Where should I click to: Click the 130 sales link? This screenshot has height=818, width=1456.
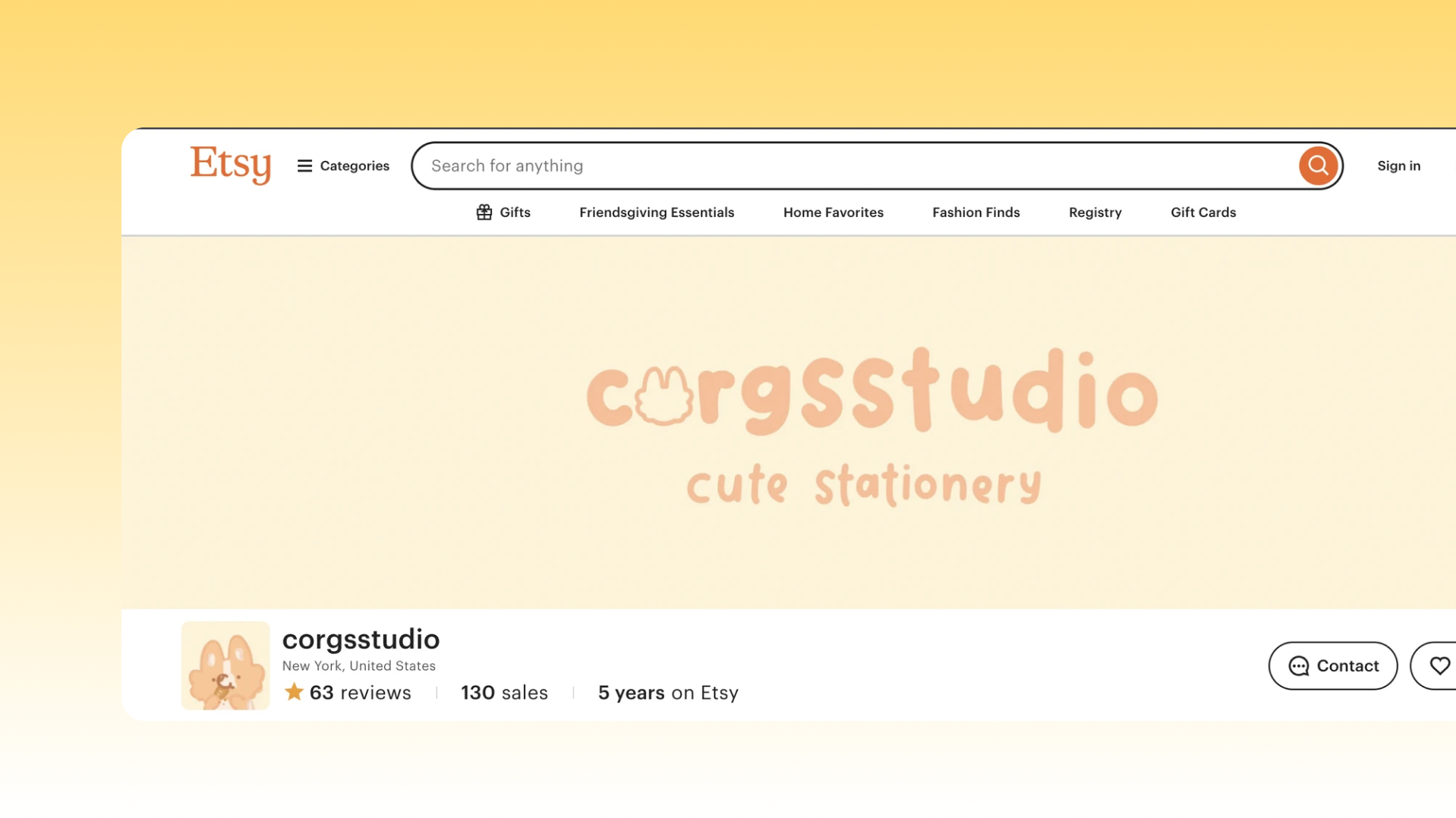pos(504,693)
